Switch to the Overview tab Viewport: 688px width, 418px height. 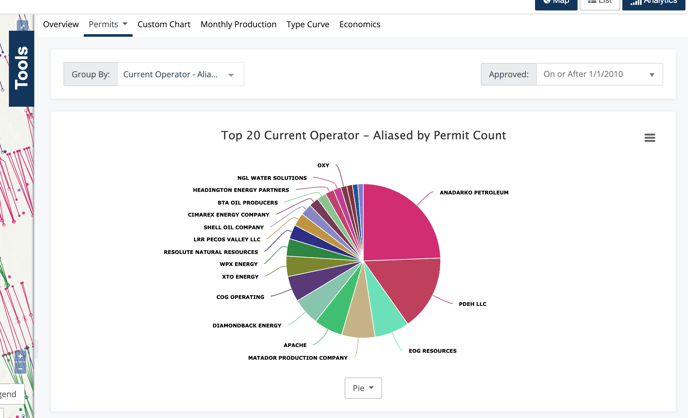(61, 24)
